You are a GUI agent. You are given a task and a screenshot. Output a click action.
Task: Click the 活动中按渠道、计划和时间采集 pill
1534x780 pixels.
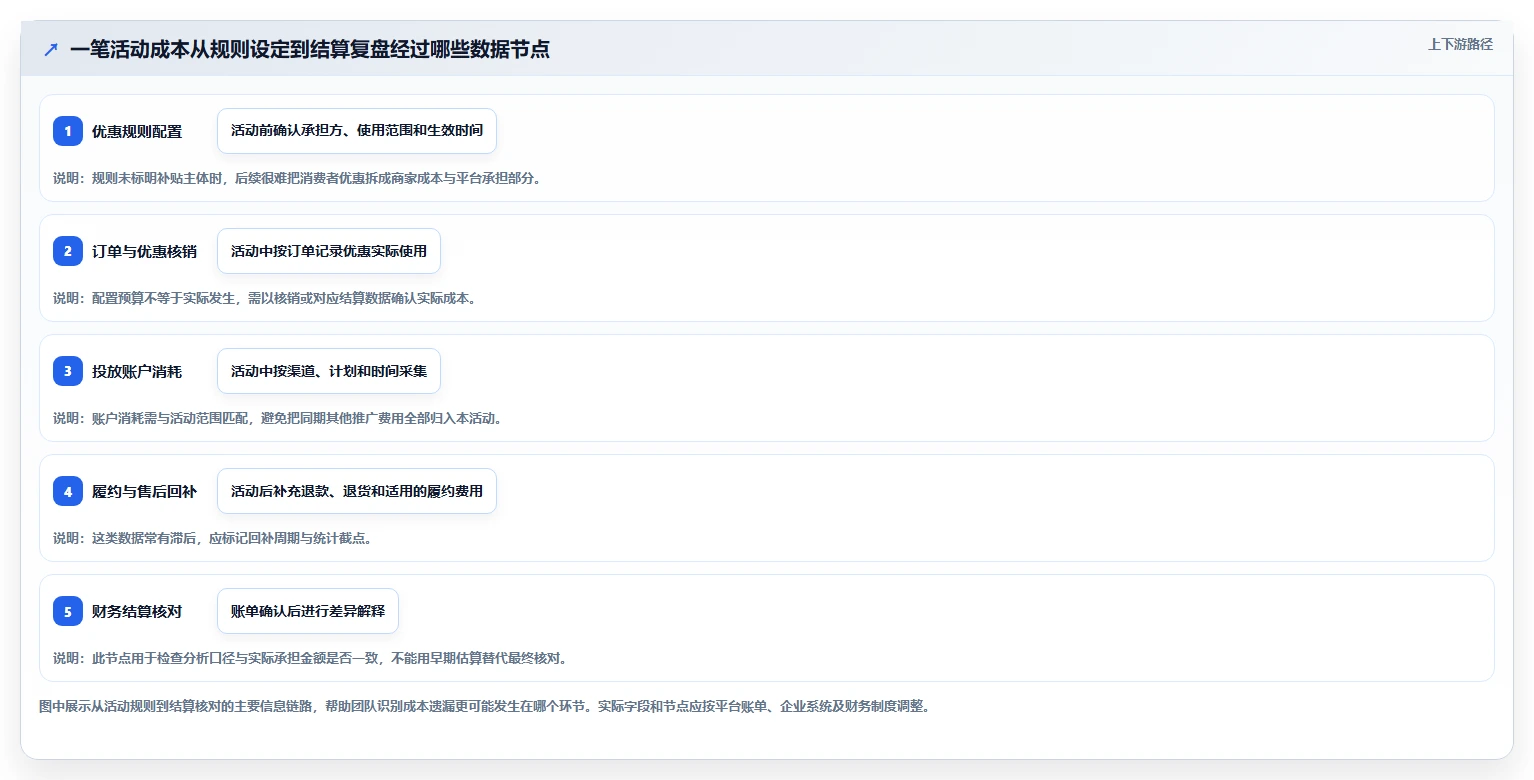(x=329, y=371)
